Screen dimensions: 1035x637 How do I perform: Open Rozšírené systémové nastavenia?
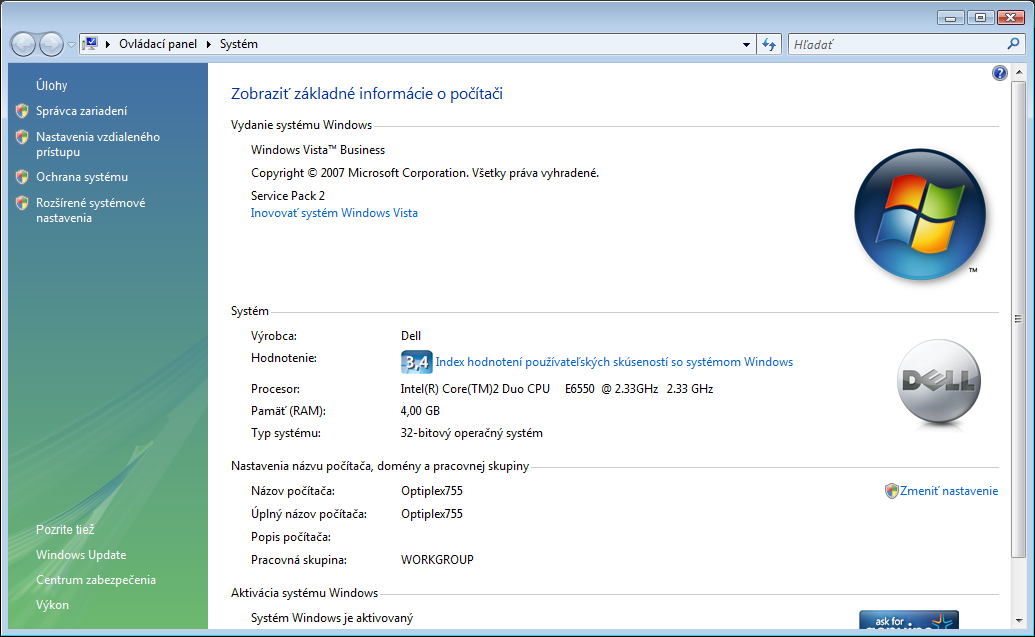pyautogui.click(x=90, y=210)
